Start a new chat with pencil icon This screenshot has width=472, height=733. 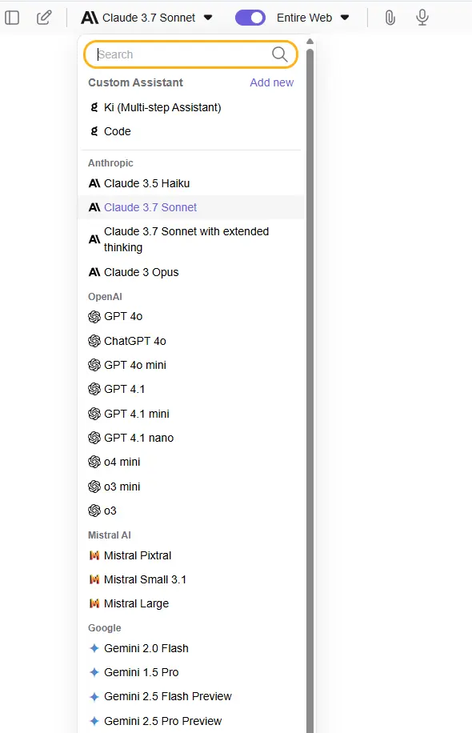(x=44, y=18)
